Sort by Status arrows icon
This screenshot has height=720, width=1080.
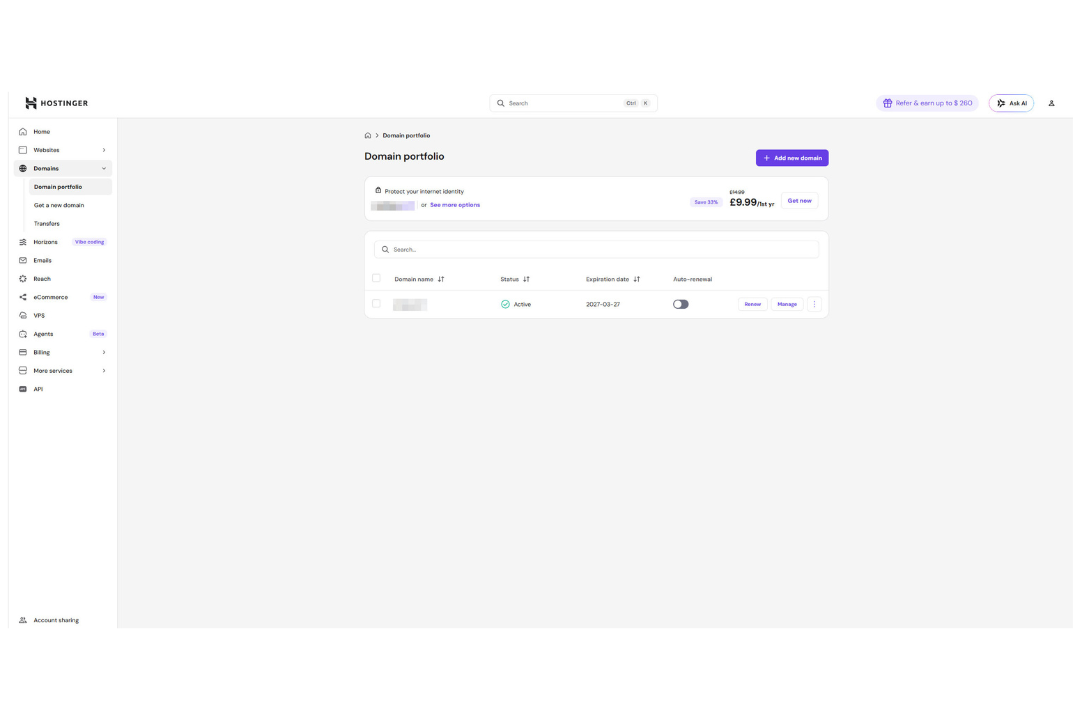tap(526, 279)
